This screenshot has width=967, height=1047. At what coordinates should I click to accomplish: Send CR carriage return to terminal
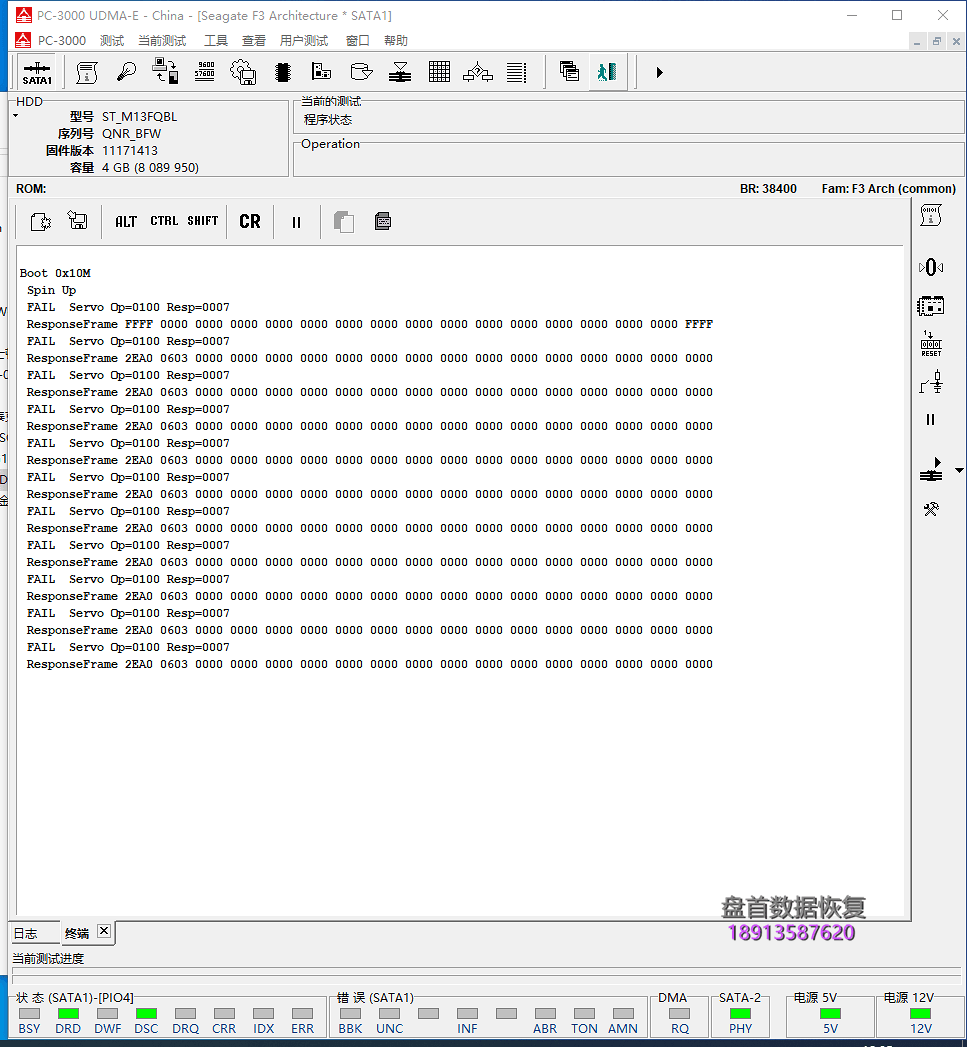(250, 222)
